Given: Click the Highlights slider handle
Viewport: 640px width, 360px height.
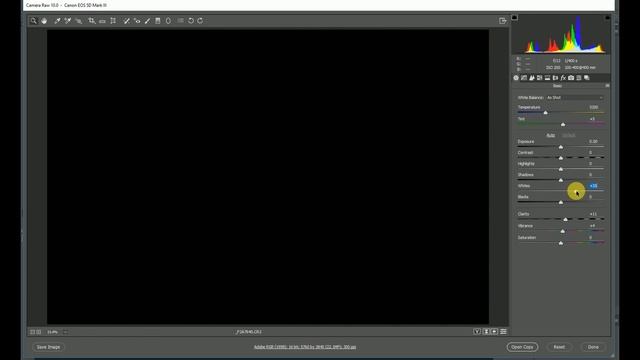Looking at the screenshot, I should (x=561, y=169).
